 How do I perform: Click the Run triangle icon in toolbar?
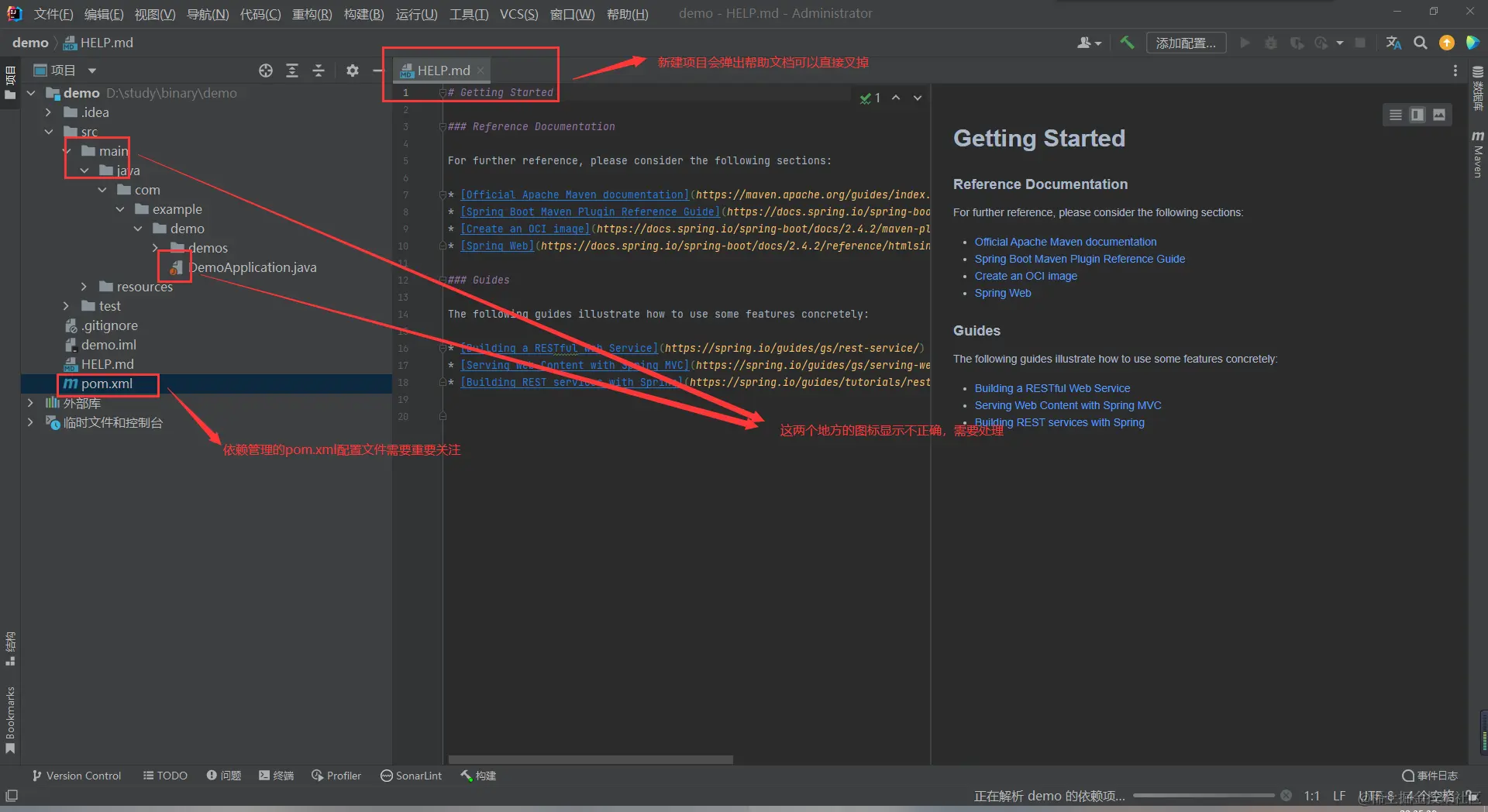1245,43
